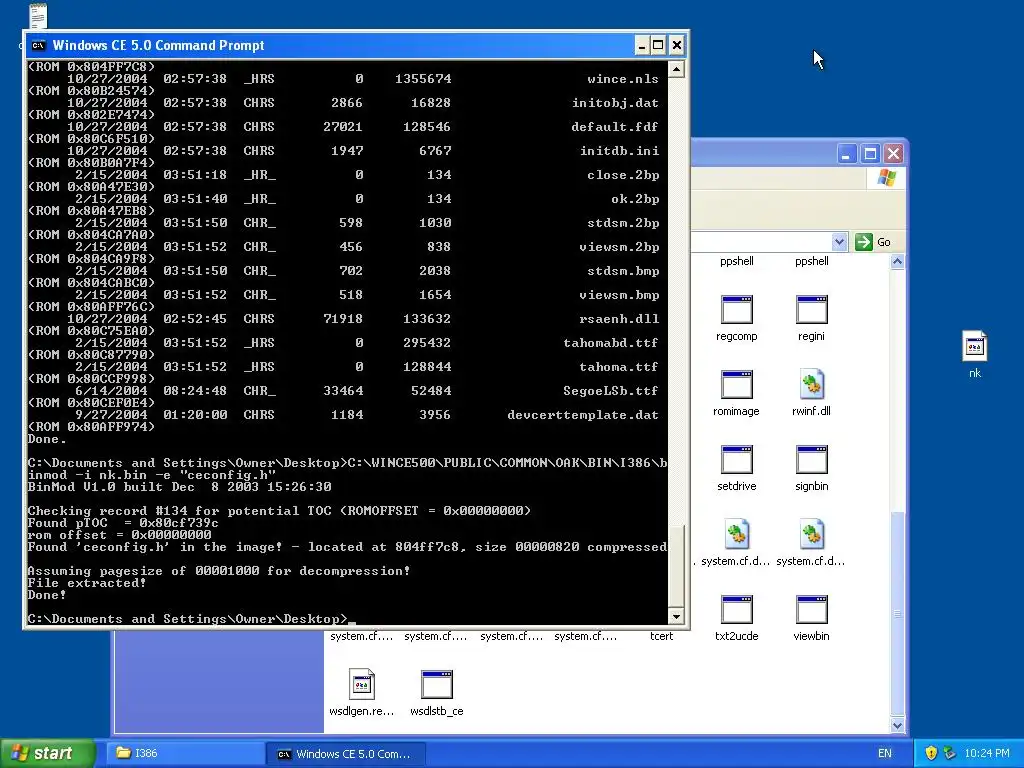Maximize the Command Prompt window
This screenshot has height=768, width=1024.
(x=658, y=45)
